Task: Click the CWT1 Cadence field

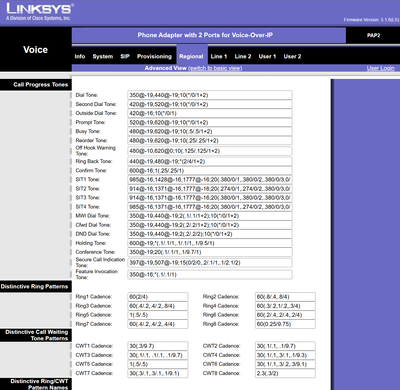Action: pos(158,346)
